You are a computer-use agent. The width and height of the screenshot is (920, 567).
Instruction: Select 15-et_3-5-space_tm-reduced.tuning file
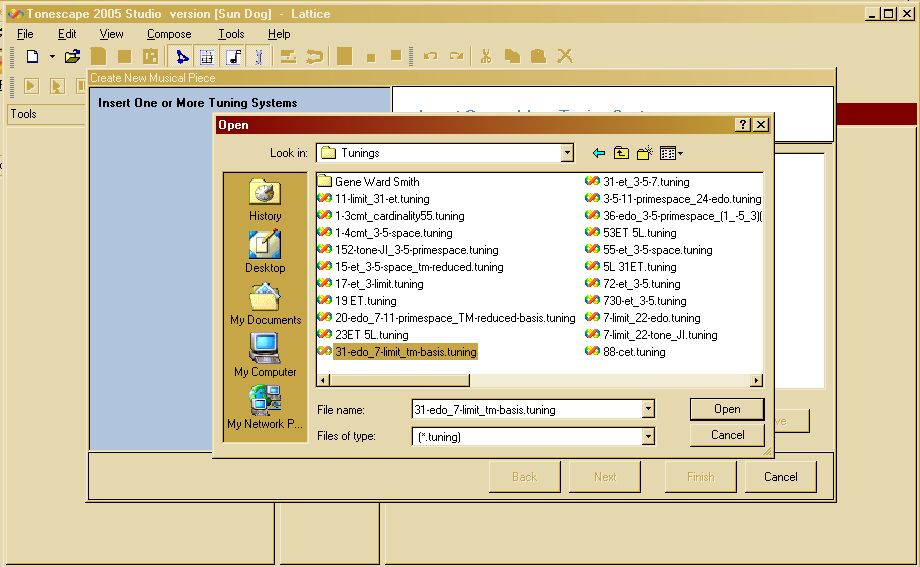(x=411, y=267)
